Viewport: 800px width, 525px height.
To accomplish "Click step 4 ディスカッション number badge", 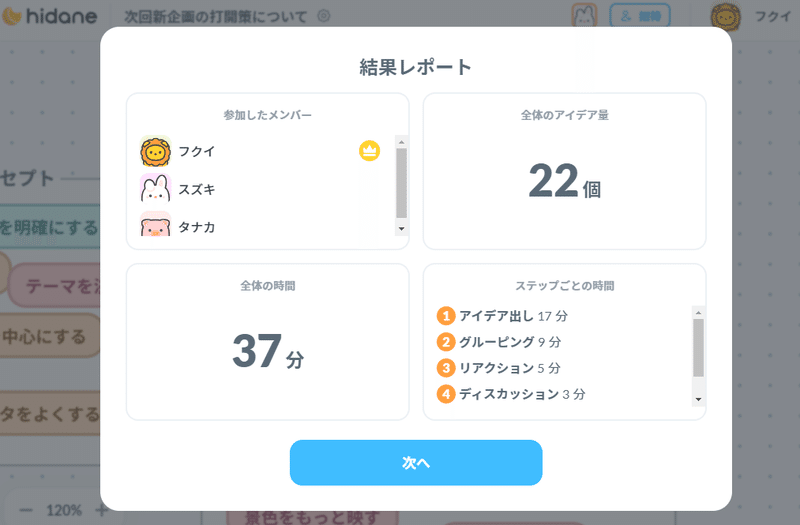I will pos(446,394).
